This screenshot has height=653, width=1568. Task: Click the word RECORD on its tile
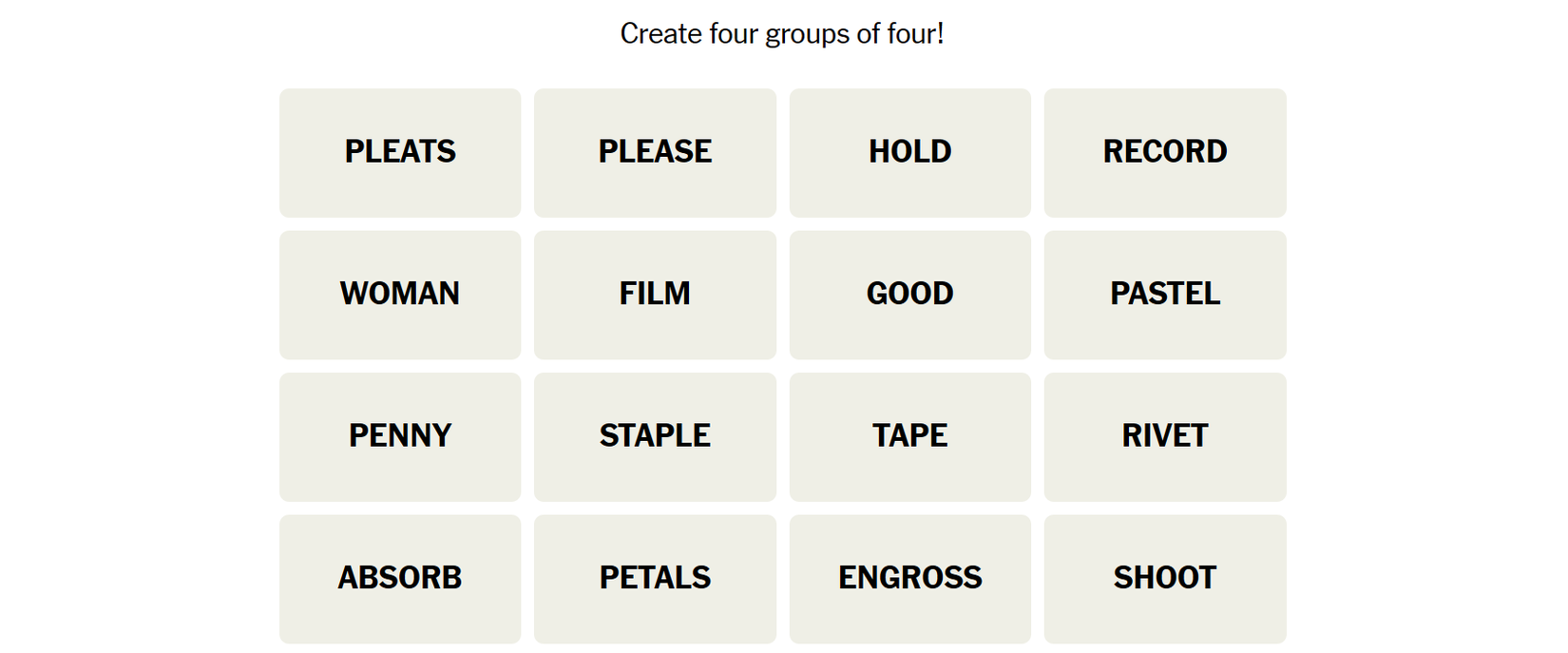(1165, 151)
